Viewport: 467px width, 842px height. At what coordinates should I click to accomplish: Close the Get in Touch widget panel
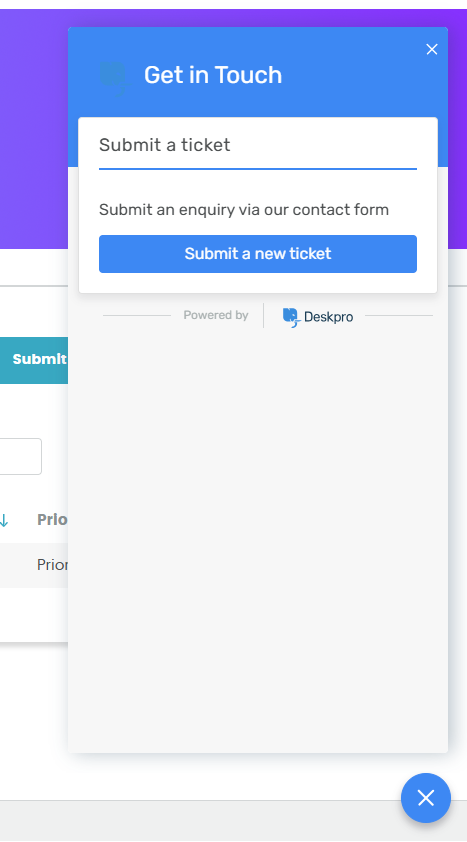(432, 49)
